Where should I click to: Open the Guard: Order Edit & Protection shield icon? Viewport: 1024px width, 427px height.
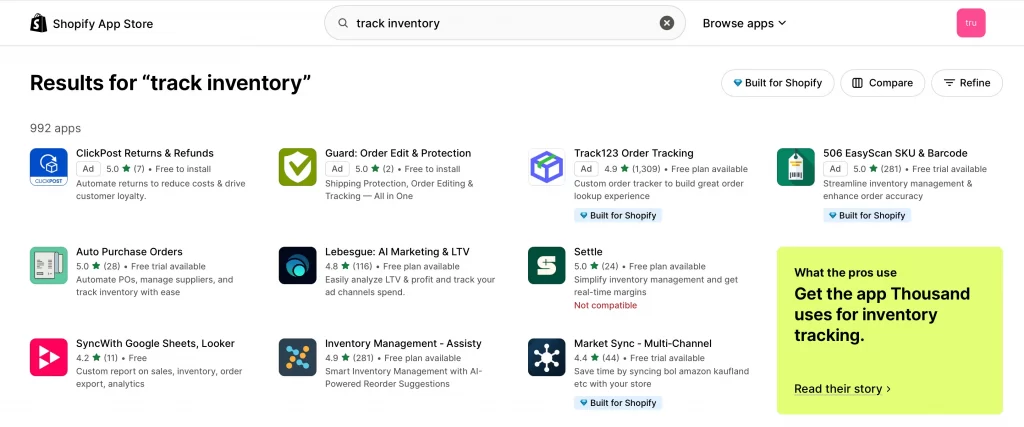click(298, 167)
